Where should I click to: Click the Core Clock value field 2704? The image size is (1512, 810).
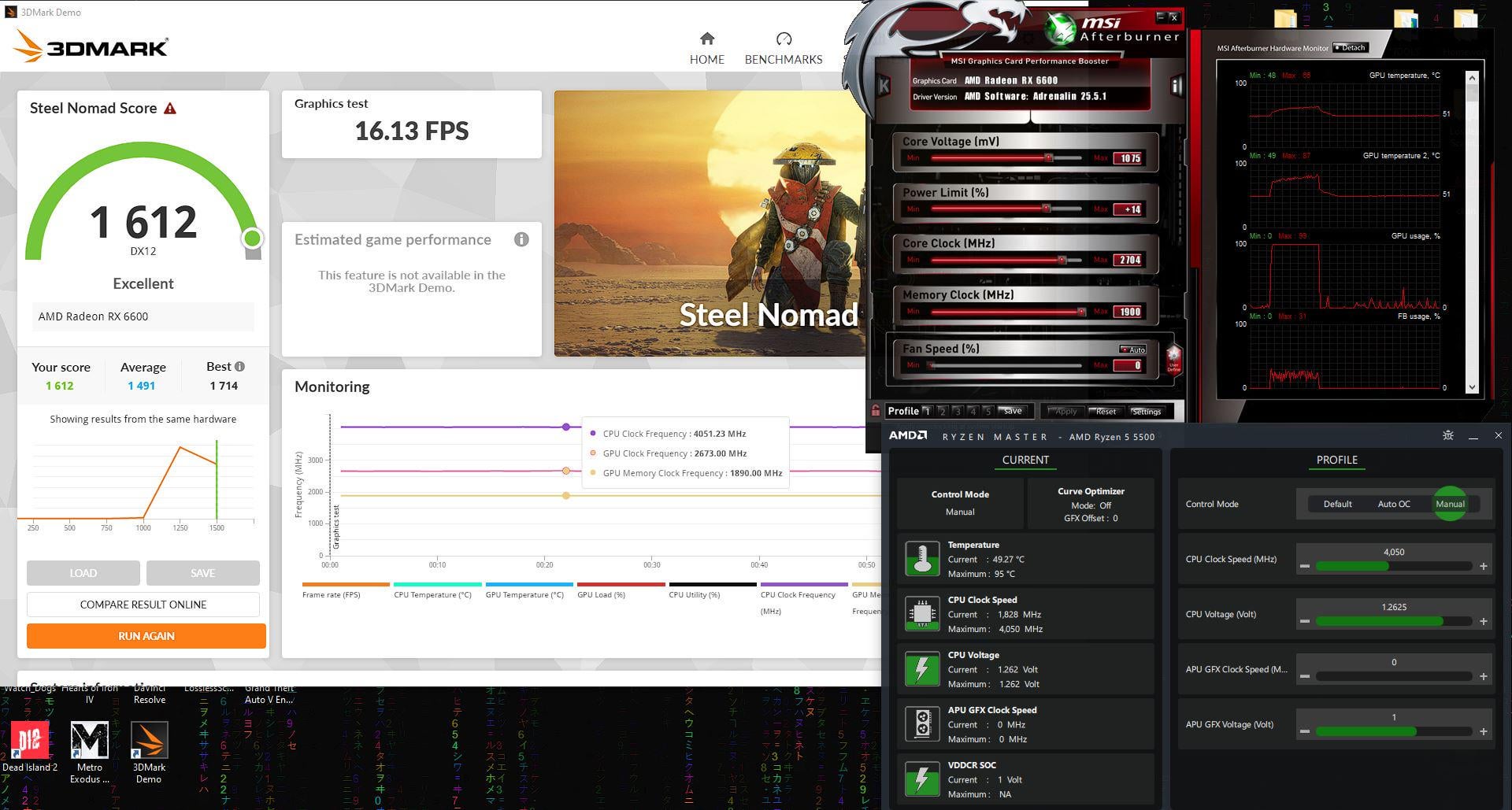[x=1128, y=260]
